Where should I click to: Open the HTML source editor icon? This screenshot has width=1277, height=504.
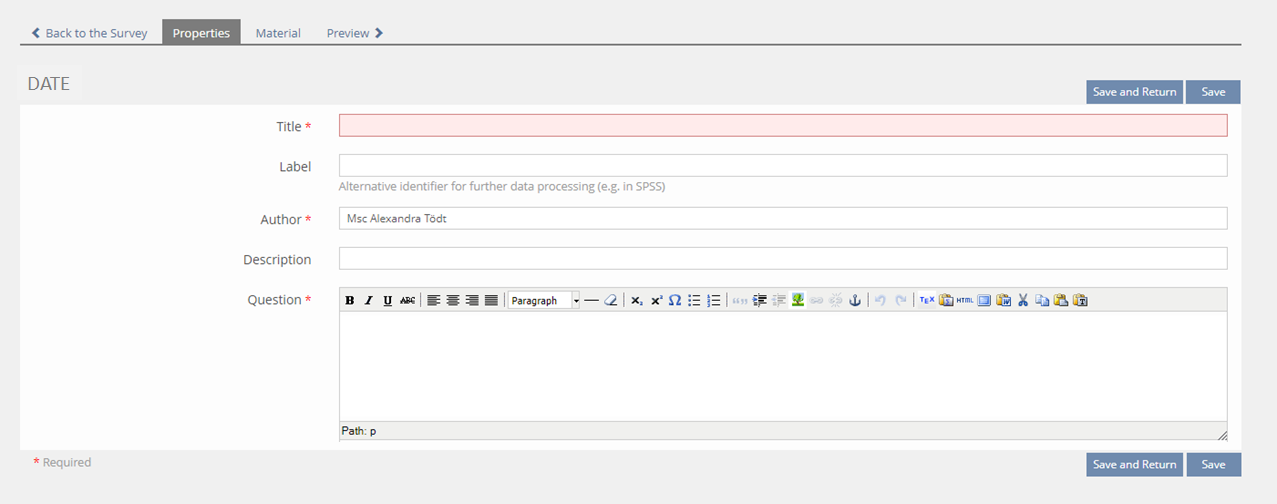(x=965, y=300)
